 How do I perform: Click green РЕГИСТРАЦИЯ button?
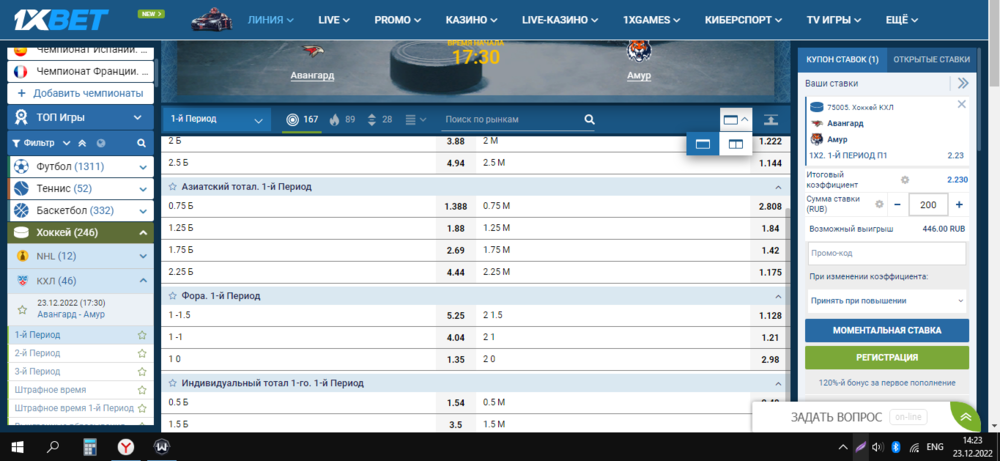886,357
